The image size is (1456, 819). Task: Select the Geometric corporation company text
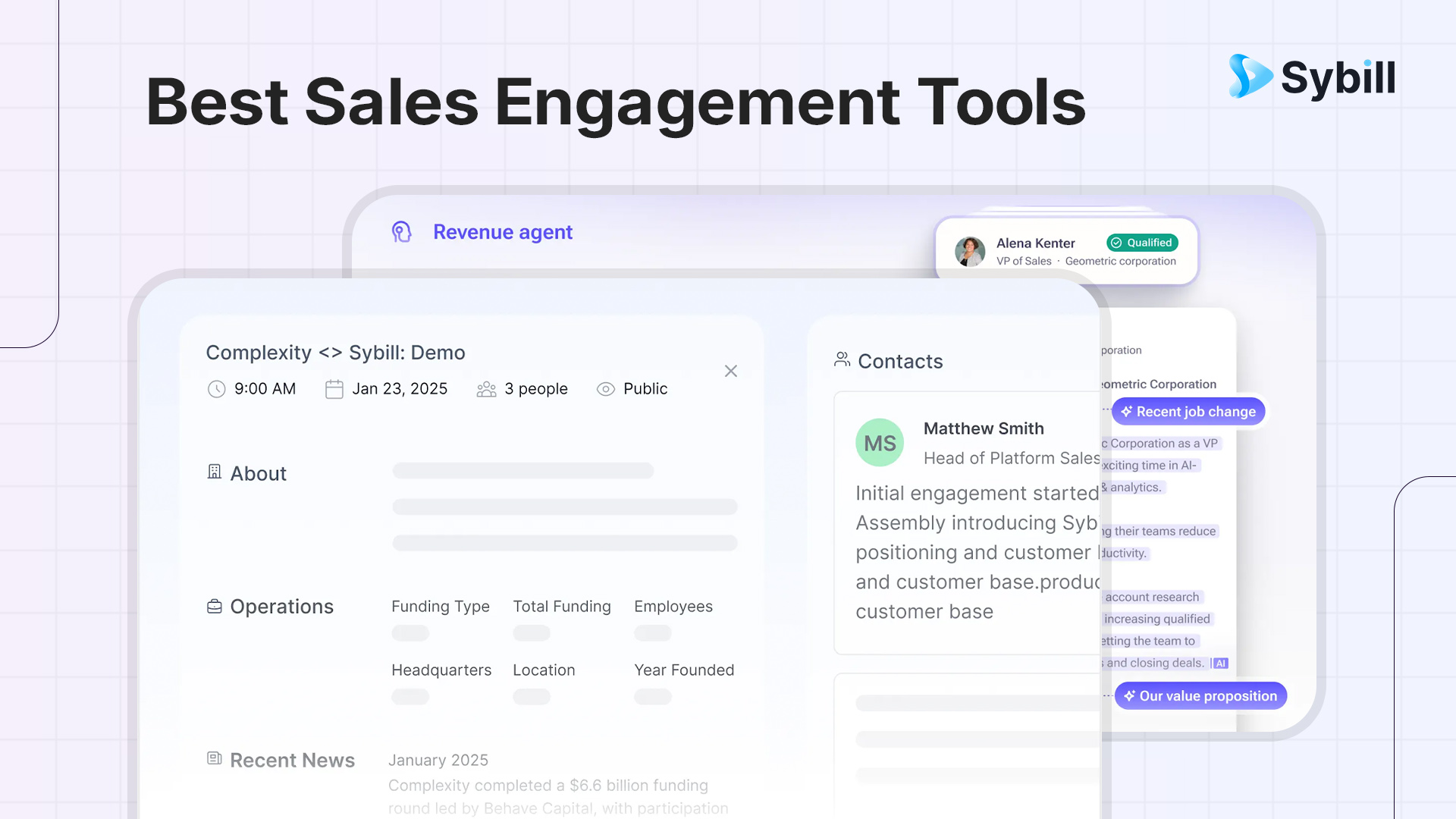1120,261
